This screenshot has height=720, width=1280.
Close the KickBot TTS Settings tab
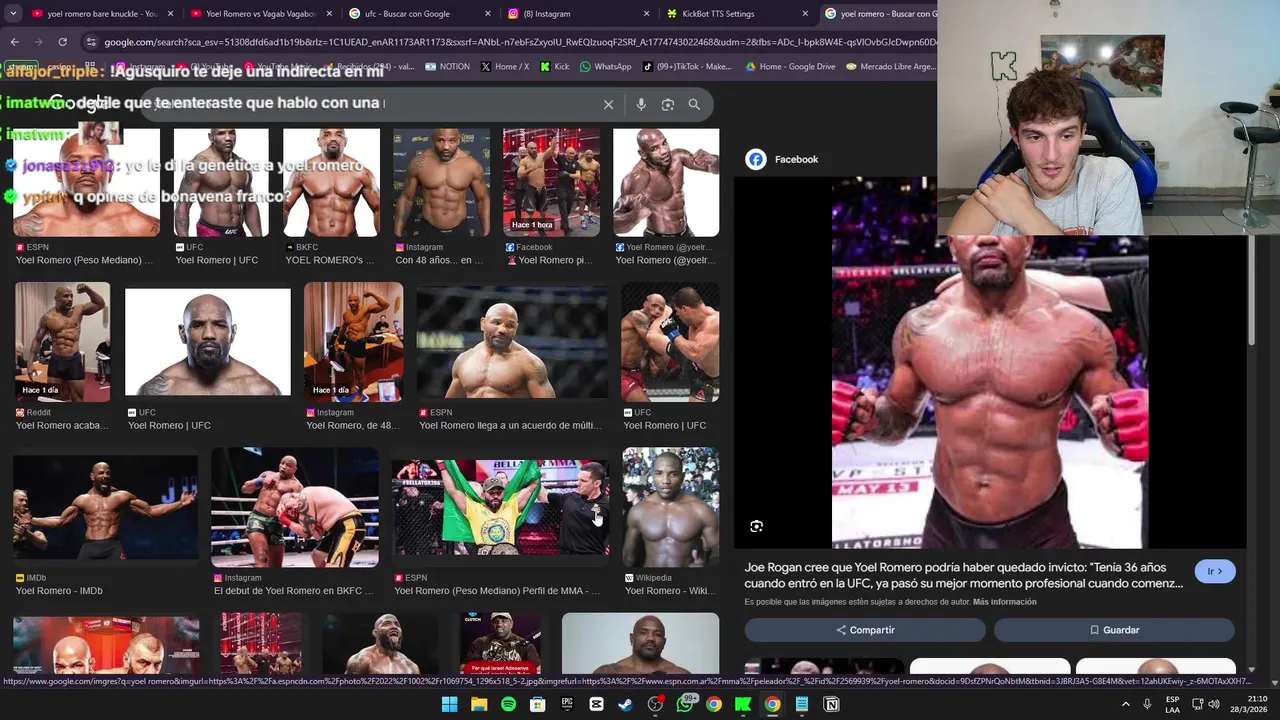[x=805, y=14]
